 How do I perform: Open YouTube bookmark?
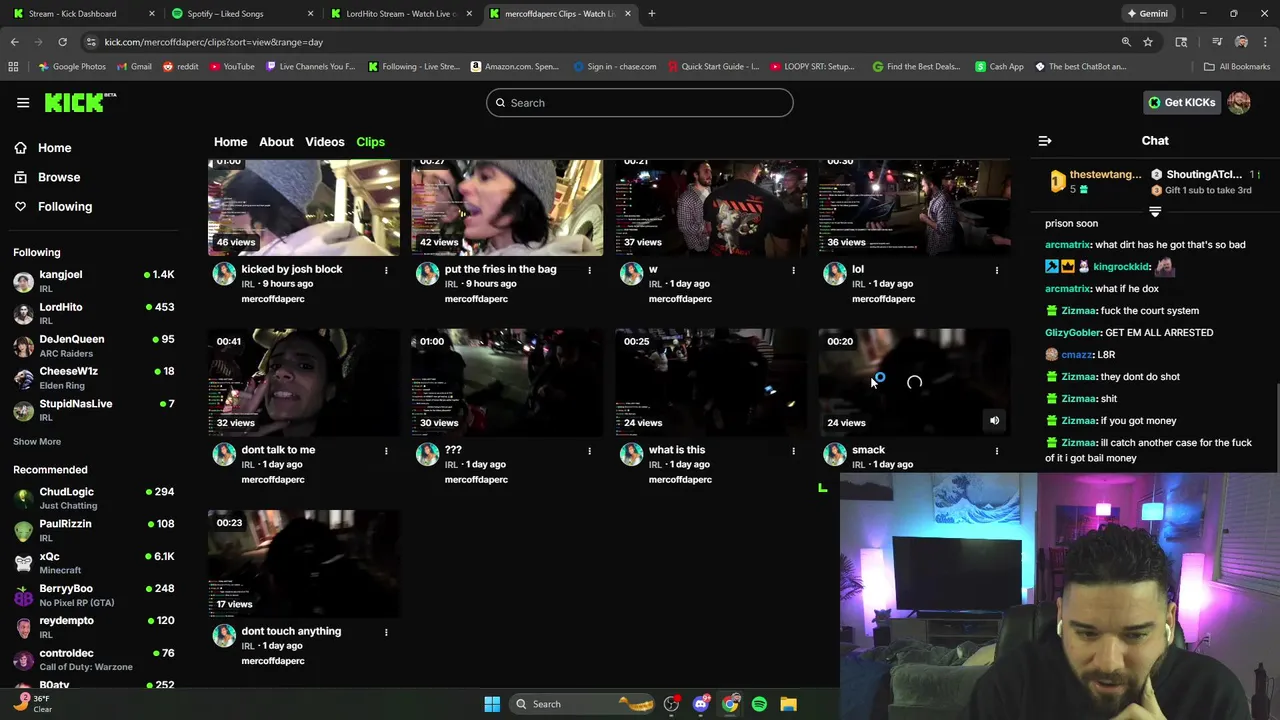pos(231,66)
